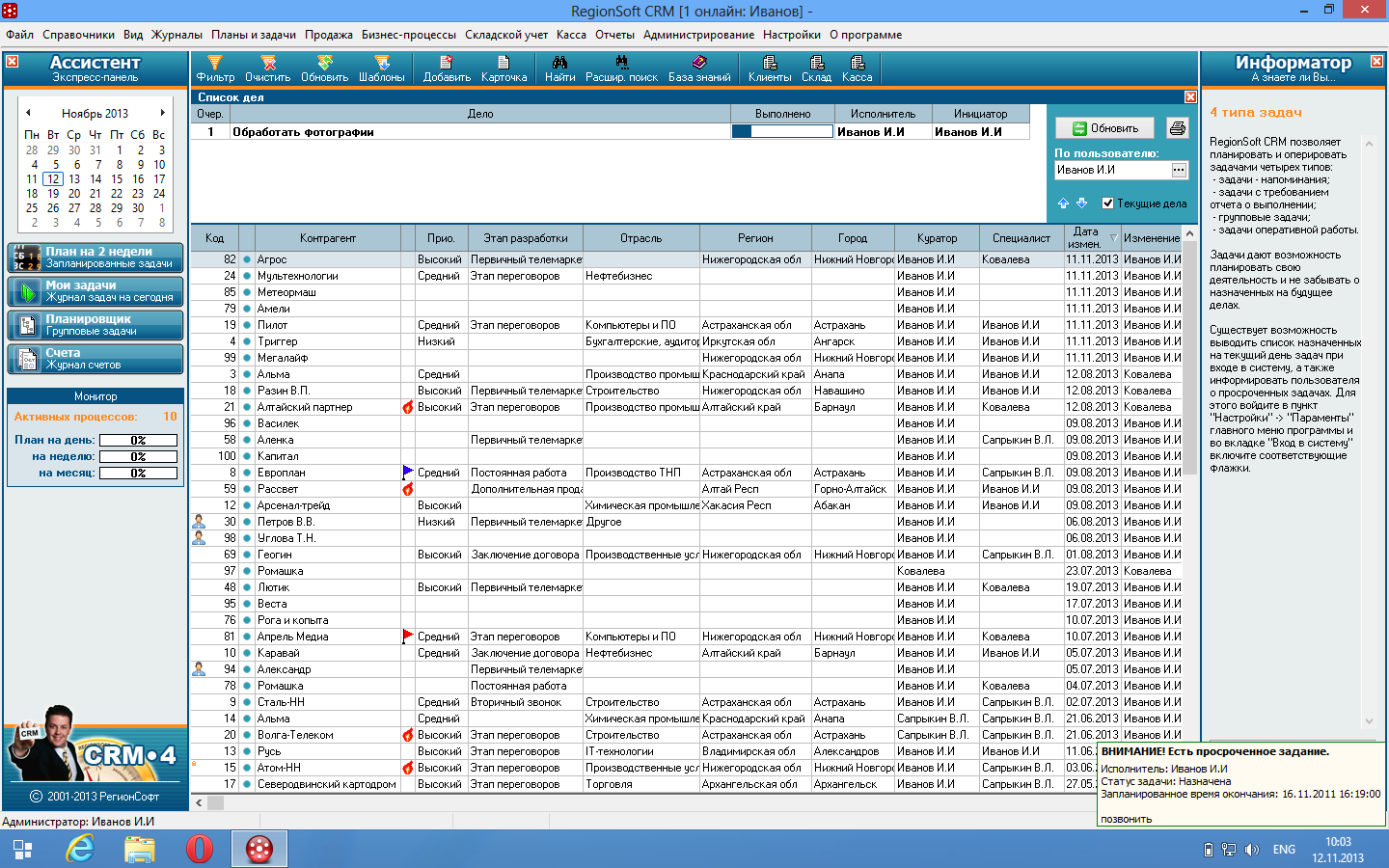Image resolution: width=1389 pixels, height=868 pixels.
Task: Click the Регион column header
Action: [755, 238]
